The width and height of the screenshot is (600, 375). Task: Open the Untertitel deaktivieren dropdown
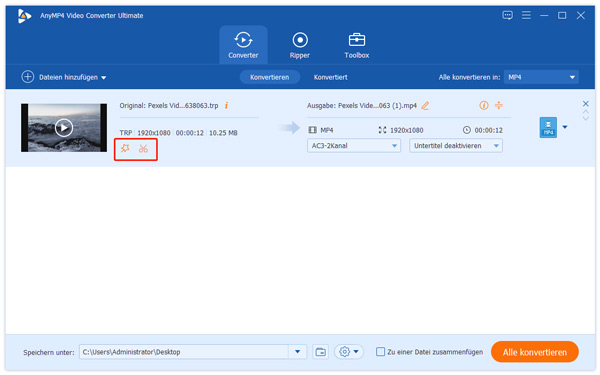click(456, 146)
